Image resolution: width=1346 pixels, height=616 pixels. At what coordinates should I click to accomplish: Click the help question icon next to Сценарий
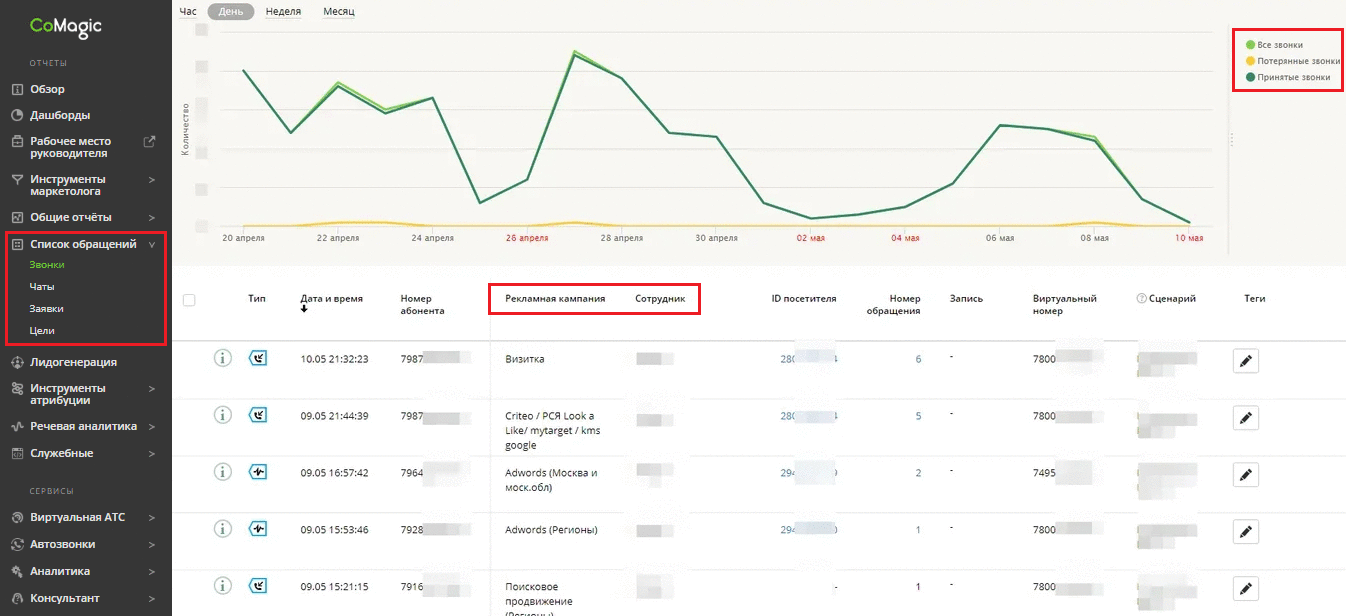point(1141,298)
